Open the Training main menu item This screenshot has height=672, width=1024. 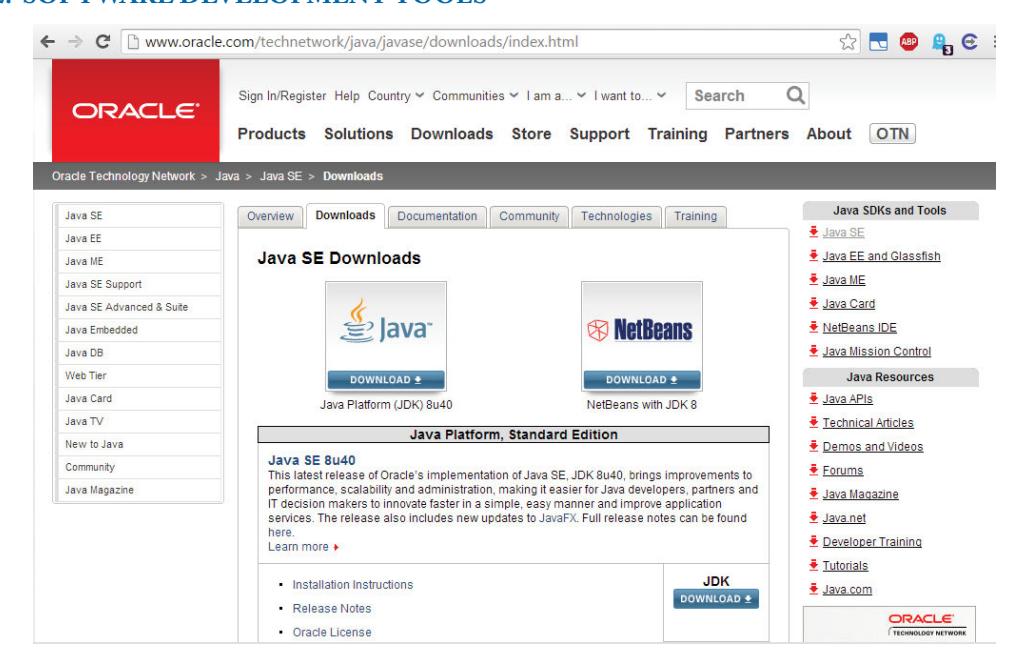[677, 134]
